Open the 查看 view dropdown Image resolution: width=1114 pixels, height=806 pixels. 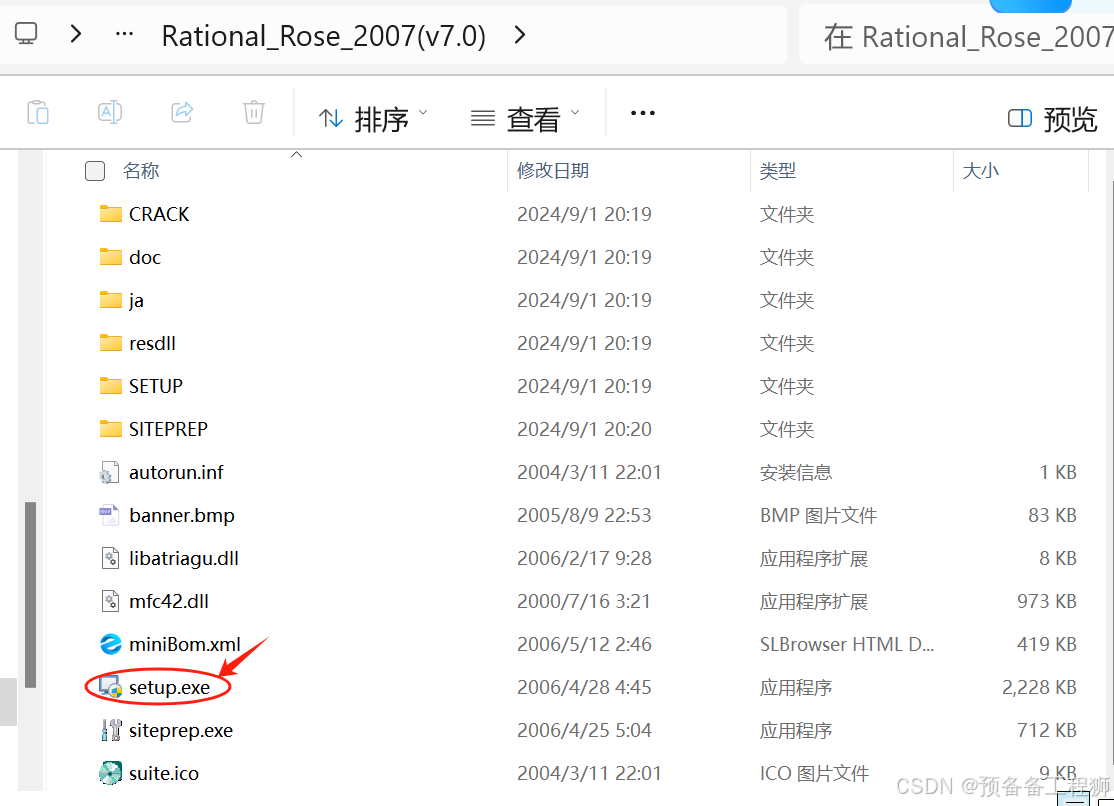525,118
